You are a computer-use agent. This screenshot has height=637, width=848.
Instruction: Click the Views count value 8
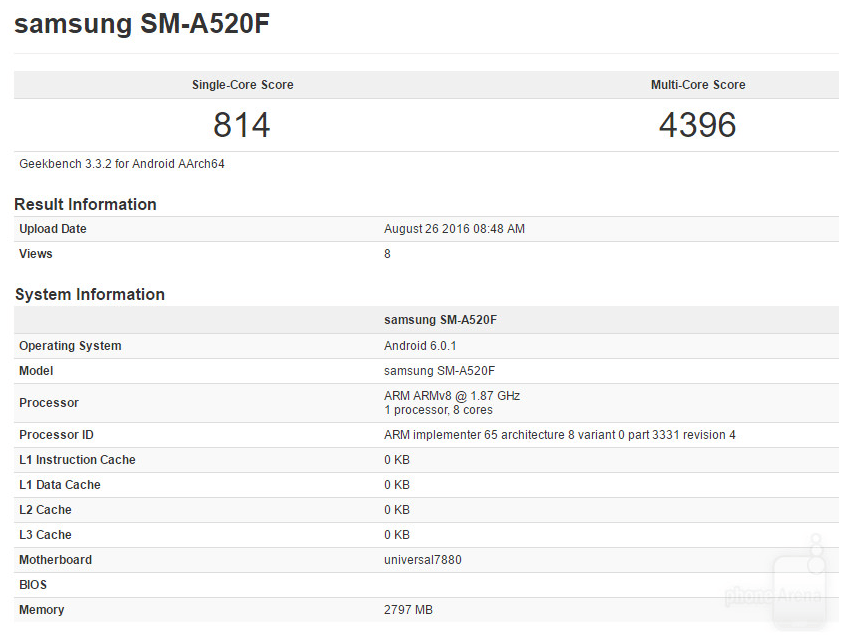387,253
